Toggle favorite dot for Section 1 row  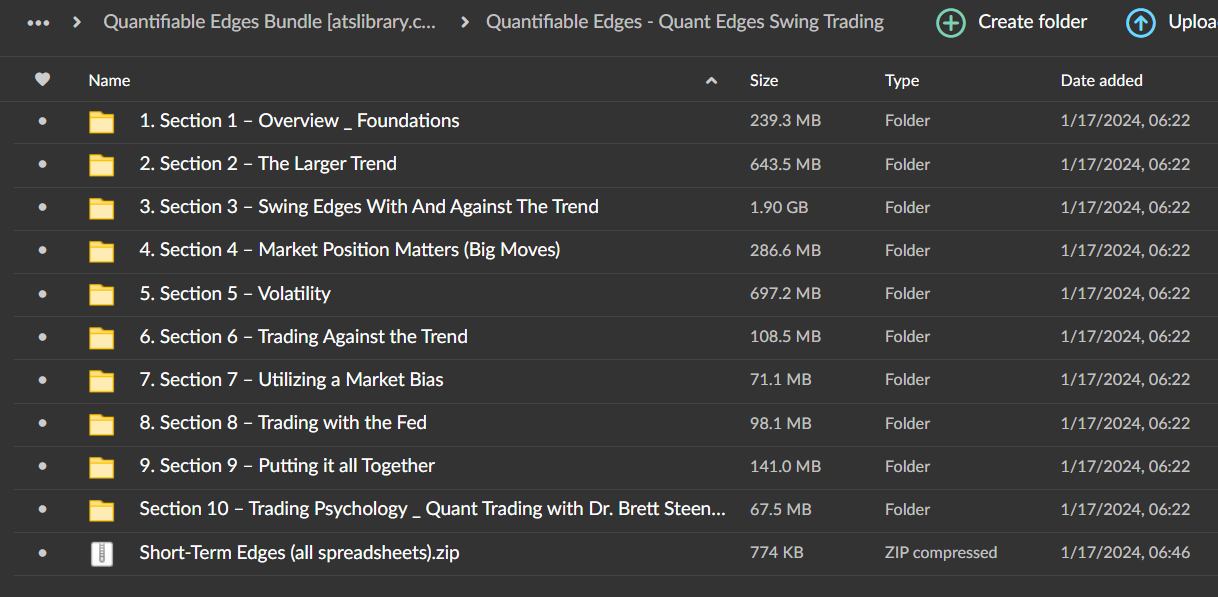pos(42,121)
